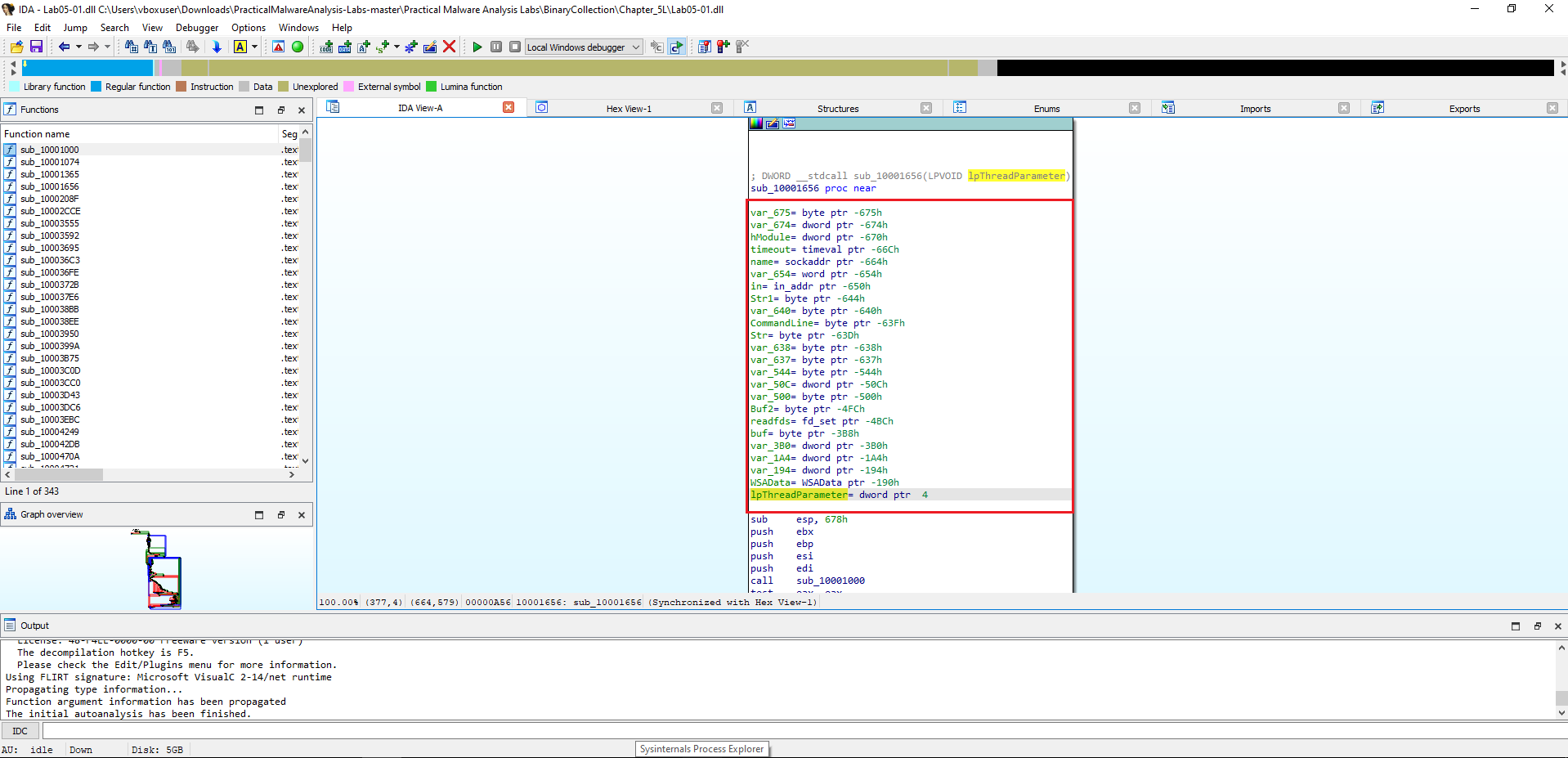
Task: Click the Sysinternals Process Explorer taskbar item
Action: click(x=701, y=748)
